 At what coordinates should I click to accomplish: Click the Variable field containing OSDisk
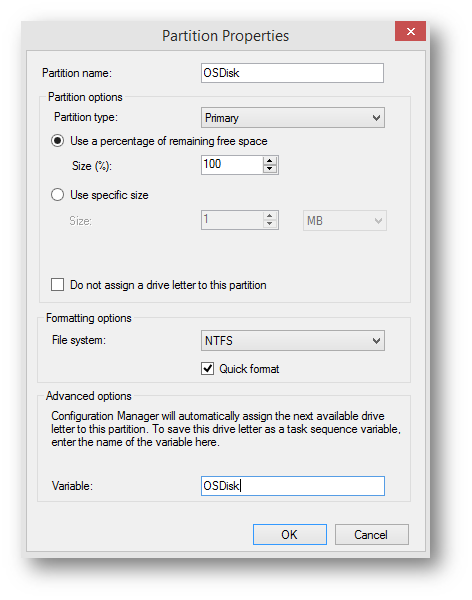(x=292, y=486)
